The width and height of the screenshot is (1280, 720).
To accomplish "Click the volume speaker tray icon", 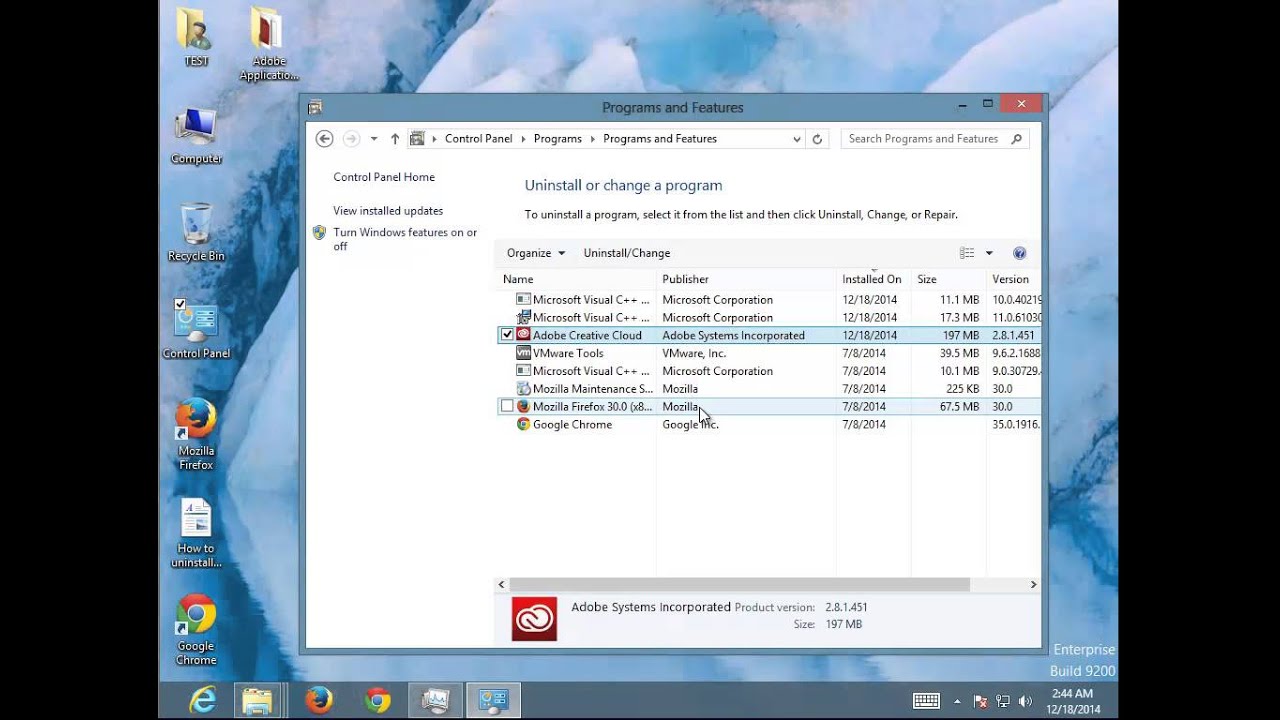I will point(1025,701).
